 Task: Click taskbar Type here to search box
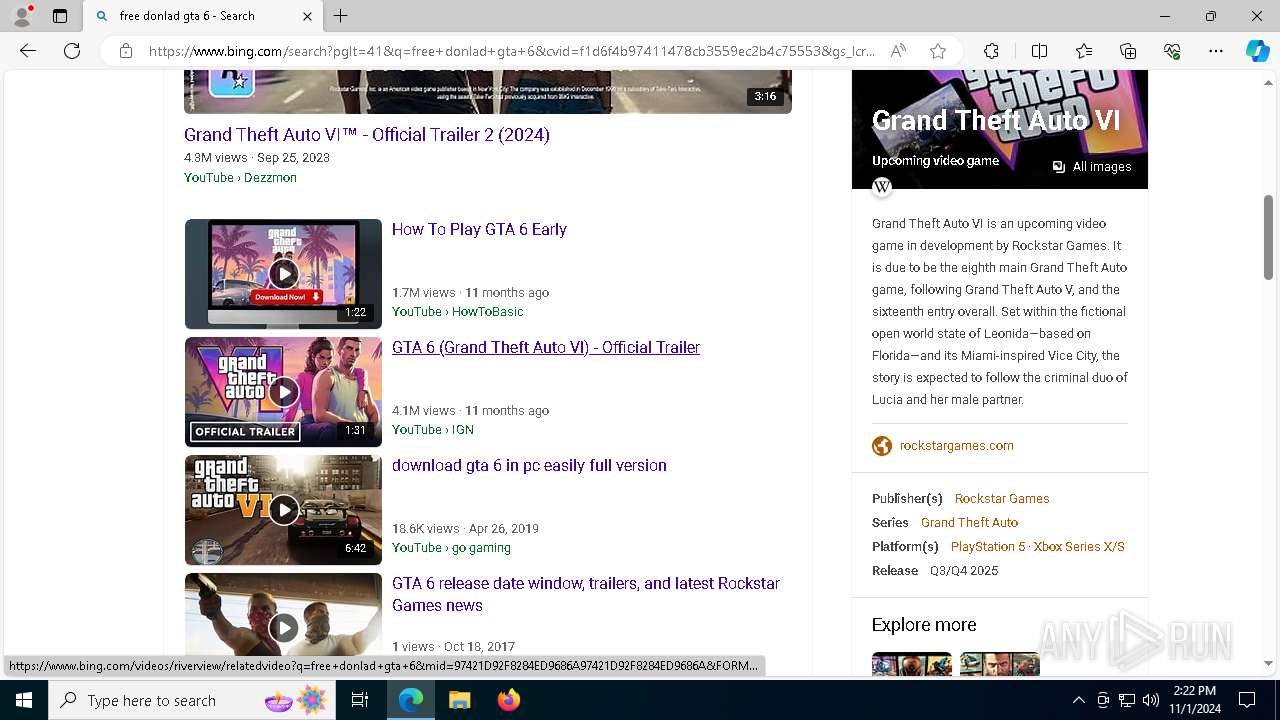pos(194,700)
